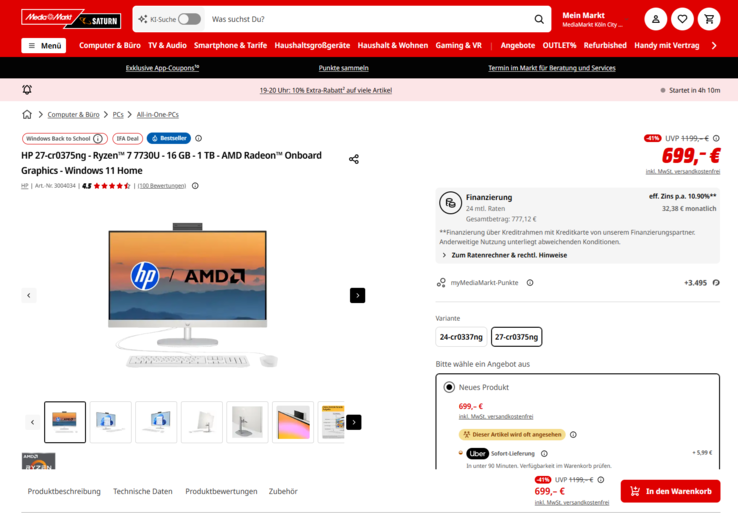Open HP brand link under title
The width and height of the screenshot is (738, 513).
point(24,186)
